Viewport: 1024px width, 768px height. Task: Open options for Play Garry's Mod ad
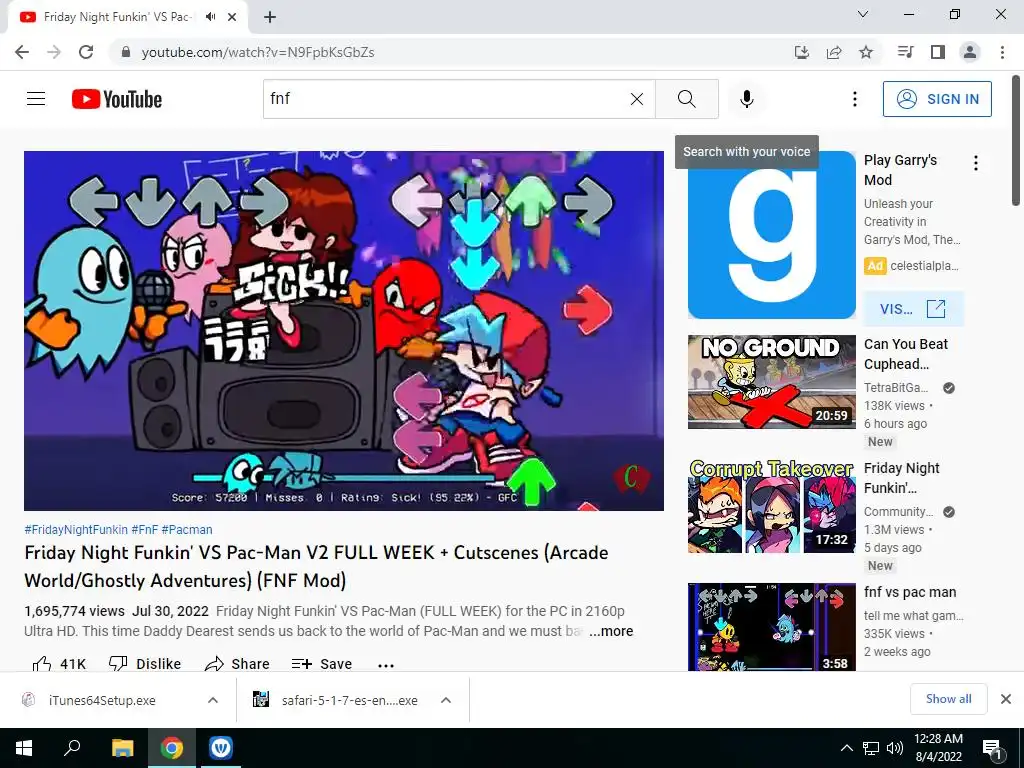click(x=976, y=163)
